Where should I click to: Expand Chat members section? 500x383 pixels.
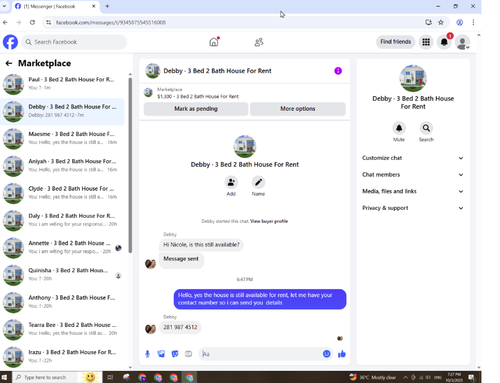pos(413,175)
